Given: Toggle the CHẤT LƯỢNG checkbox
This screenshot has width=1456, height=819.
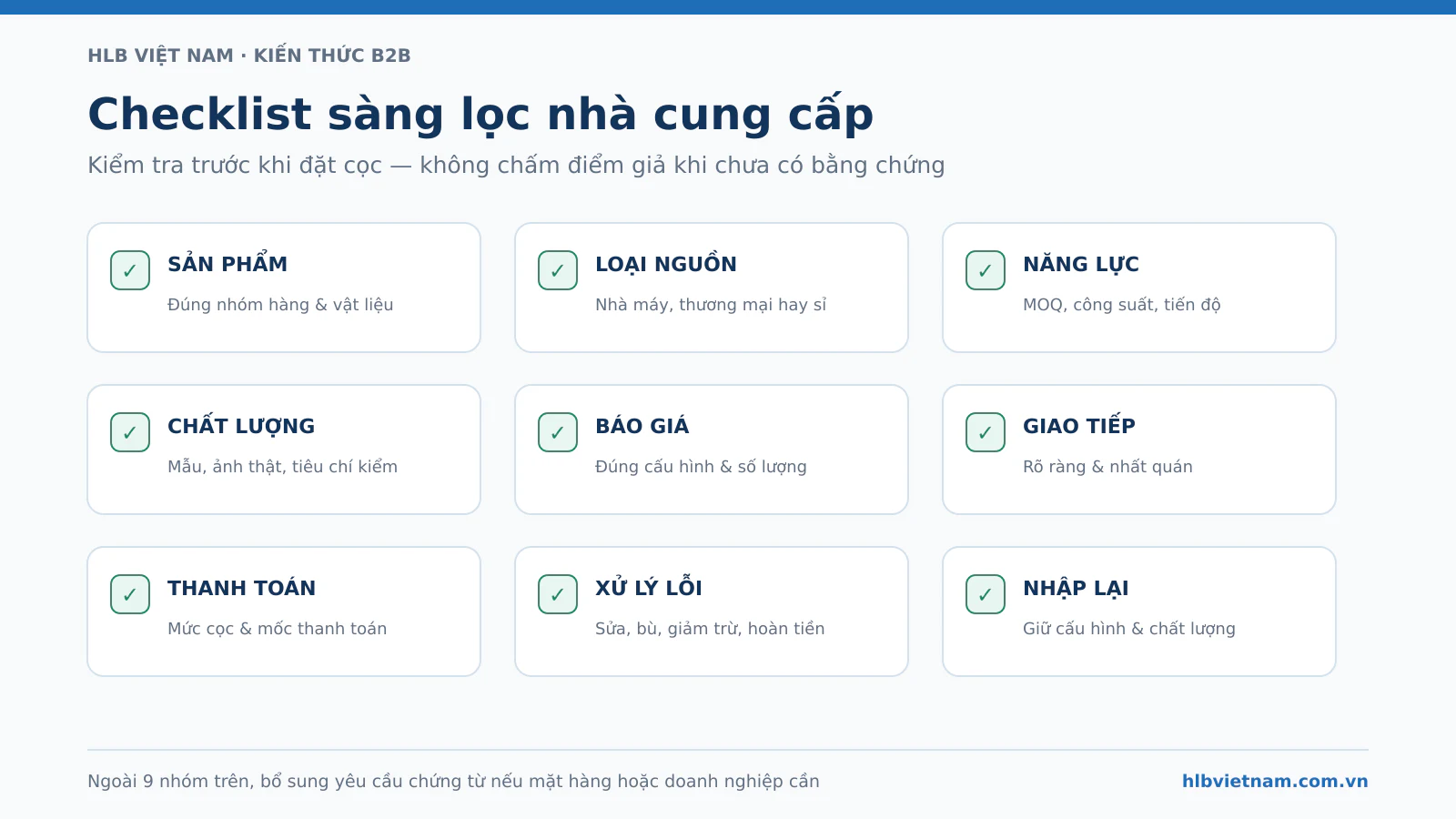Looking at the screenshot, I should pos(130,432).
